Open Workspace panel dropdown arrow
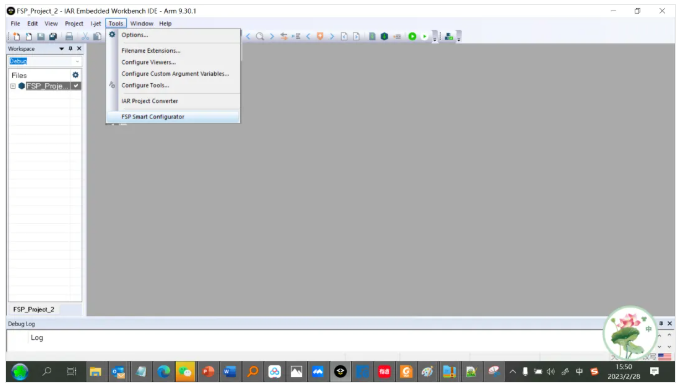 click(x=61, y=49)
